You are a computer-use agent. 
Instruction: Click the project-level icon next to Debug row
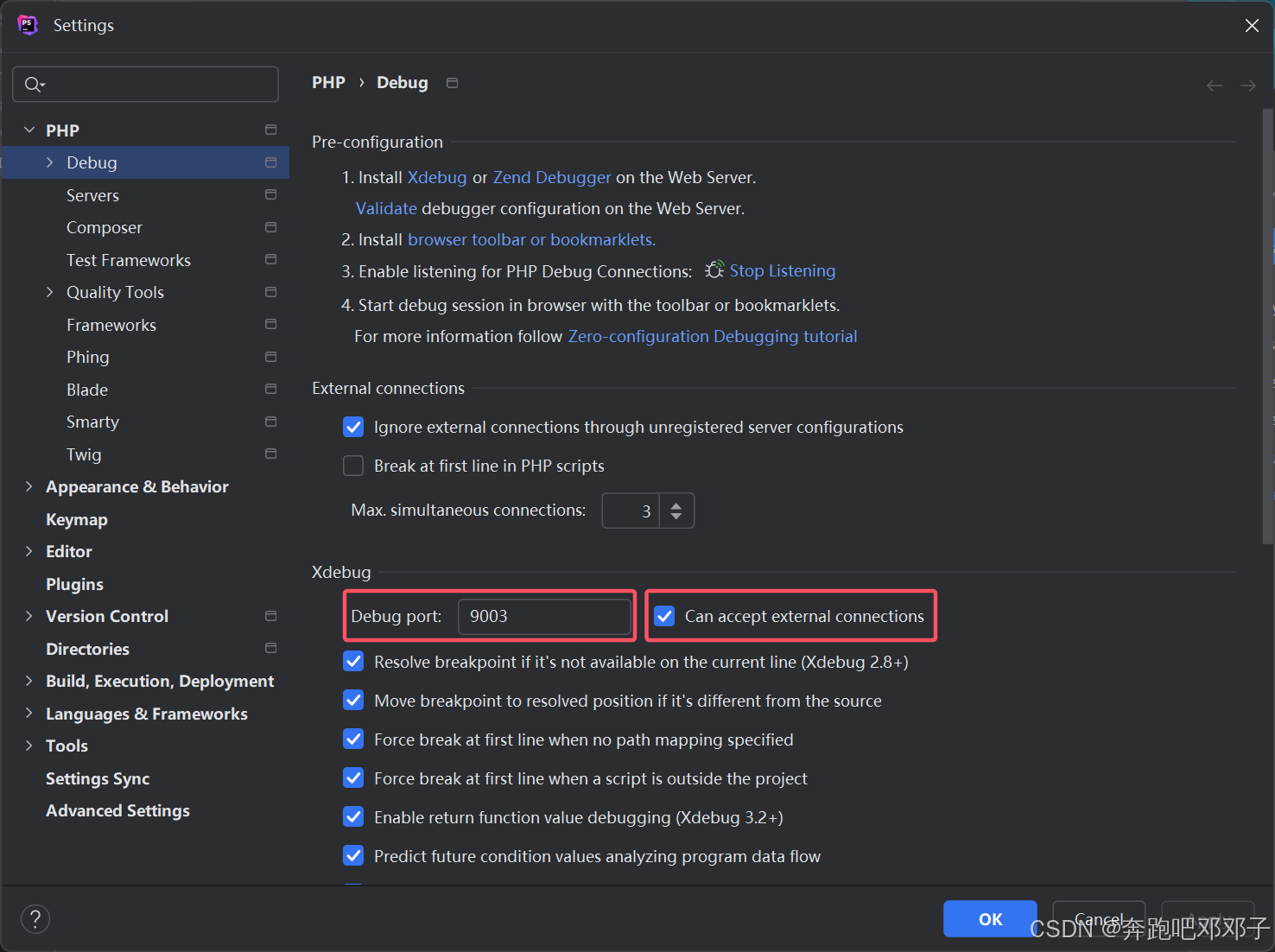point(270,162)
